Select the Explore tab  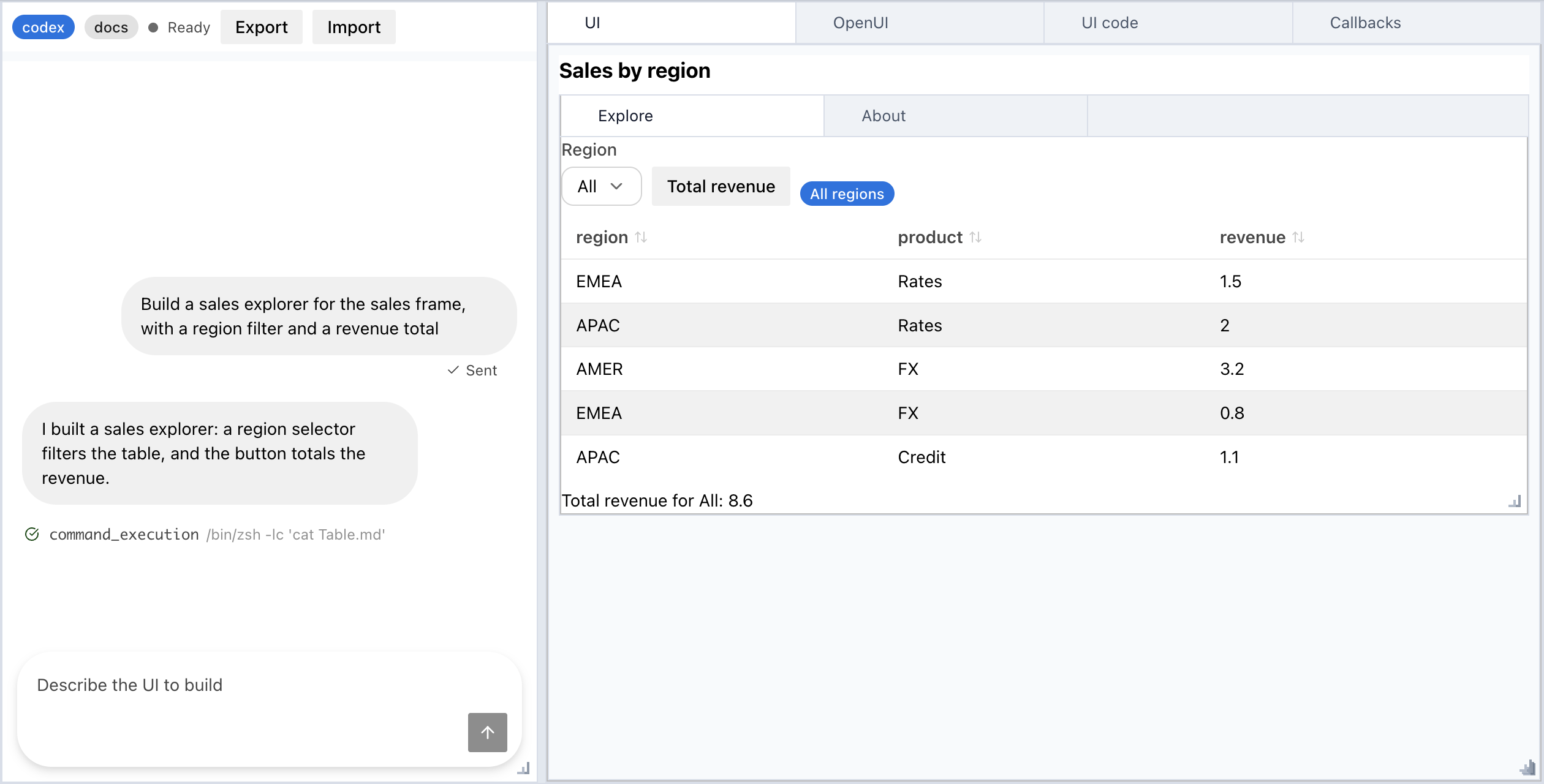[692, 116]
